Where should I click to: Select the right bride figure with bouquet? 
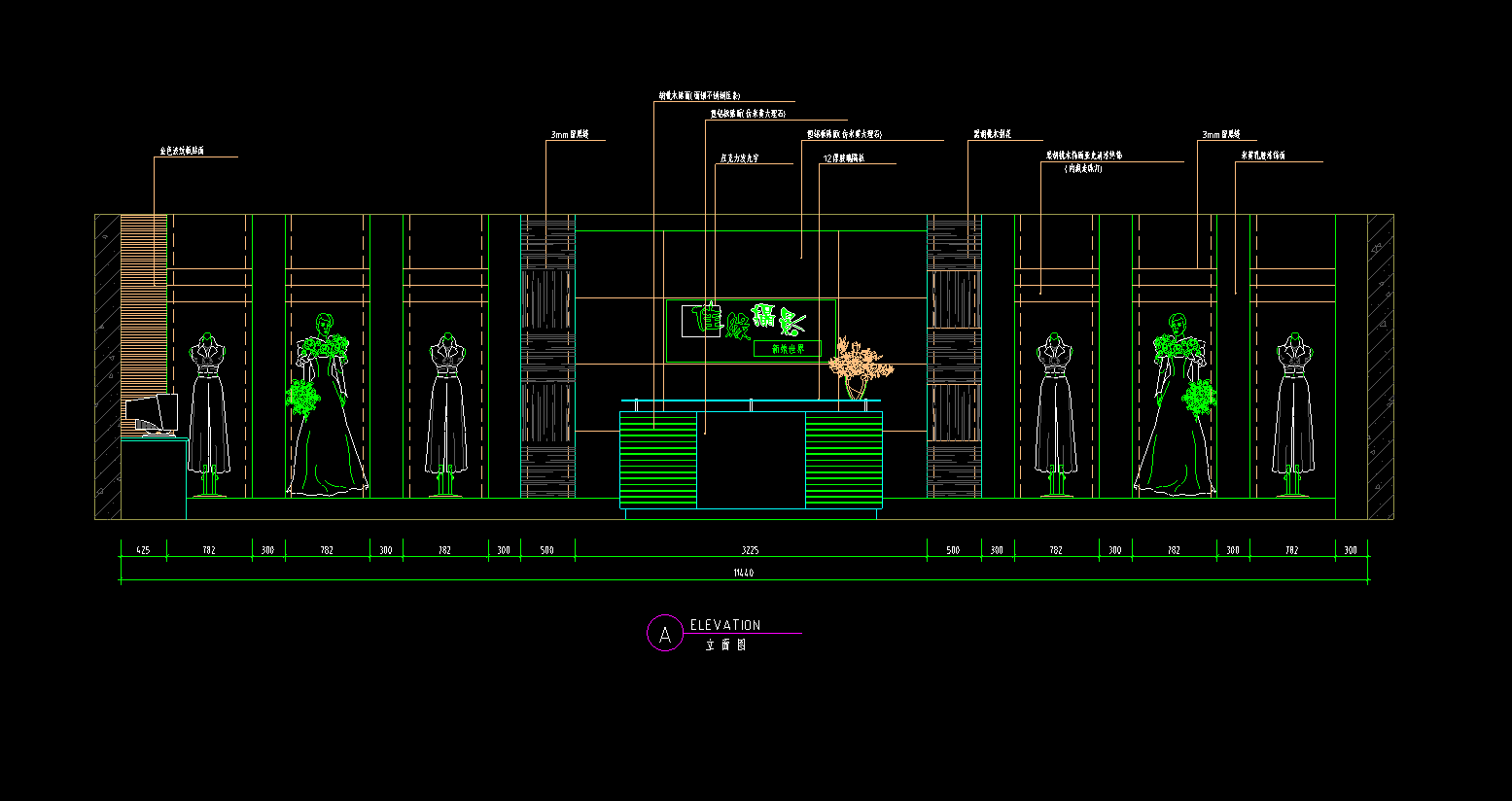pyautogui.click(x=1175, y=404)
